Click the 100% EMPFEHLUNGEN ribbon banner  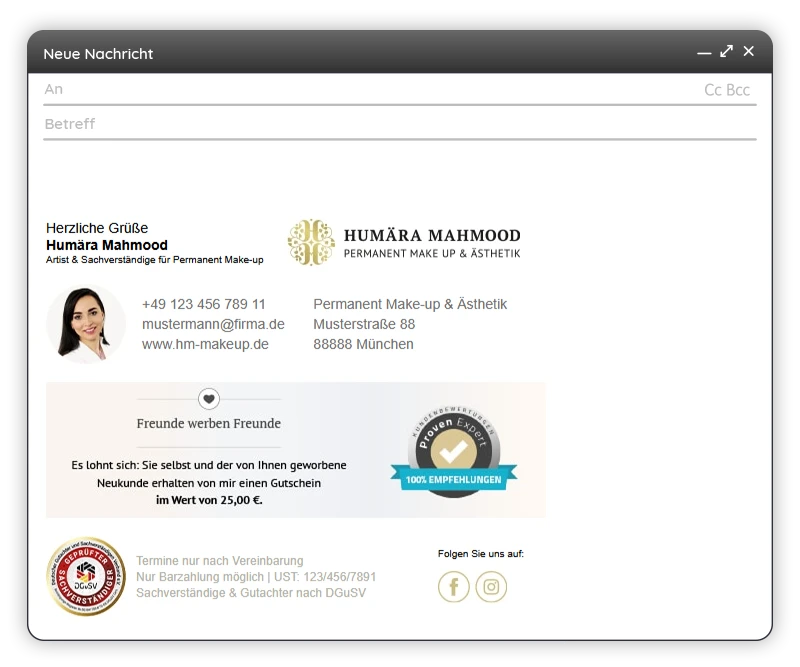[452, 479]
